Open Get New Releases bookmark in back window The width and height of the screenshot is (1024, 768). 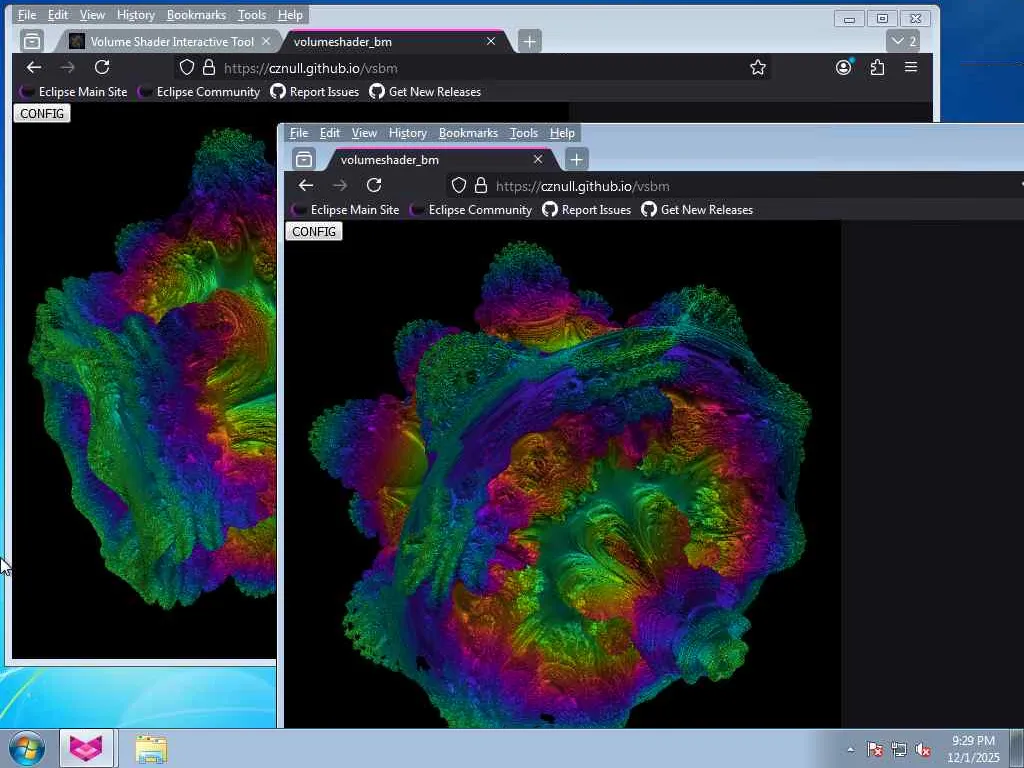pos(426,91)
